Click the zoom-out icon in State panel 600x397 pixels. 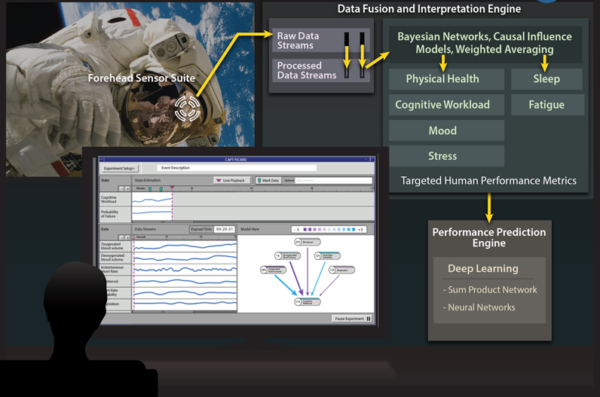click(121, 189)
